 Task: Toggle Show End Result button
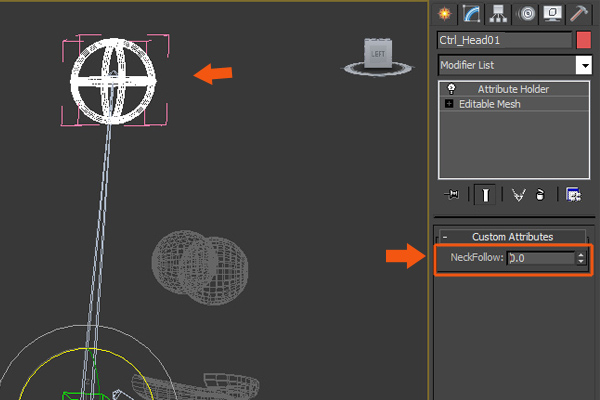(x=485, y=194)
